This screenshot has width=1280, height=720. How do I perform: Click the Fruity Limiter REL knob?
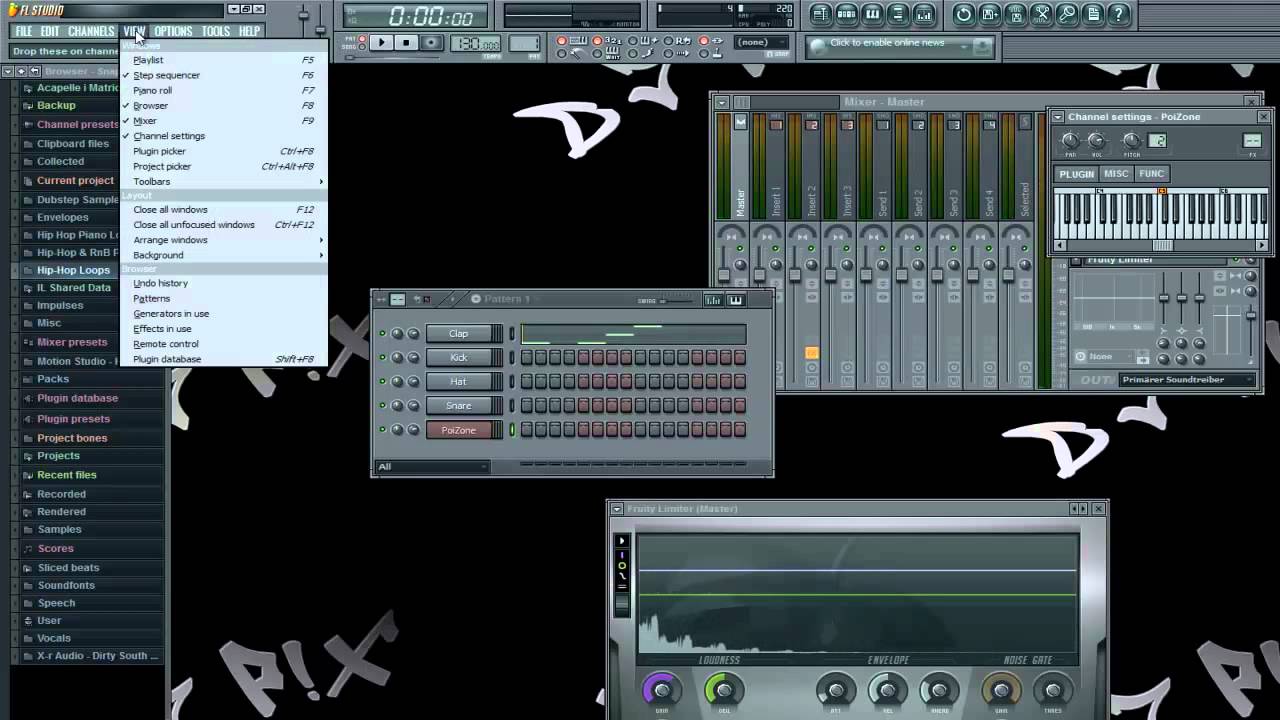point(887,690)
